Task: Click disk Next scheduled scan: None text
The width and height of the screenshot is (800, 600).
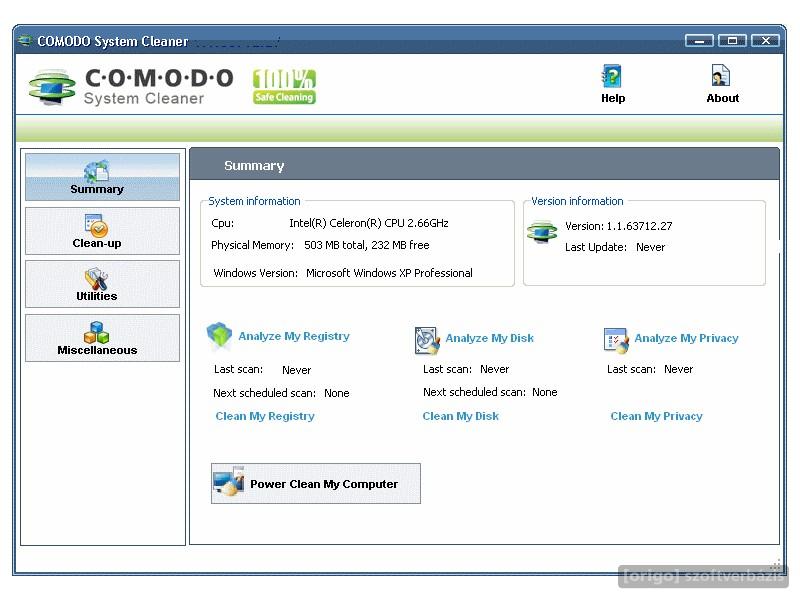Action: click(490, 392)
